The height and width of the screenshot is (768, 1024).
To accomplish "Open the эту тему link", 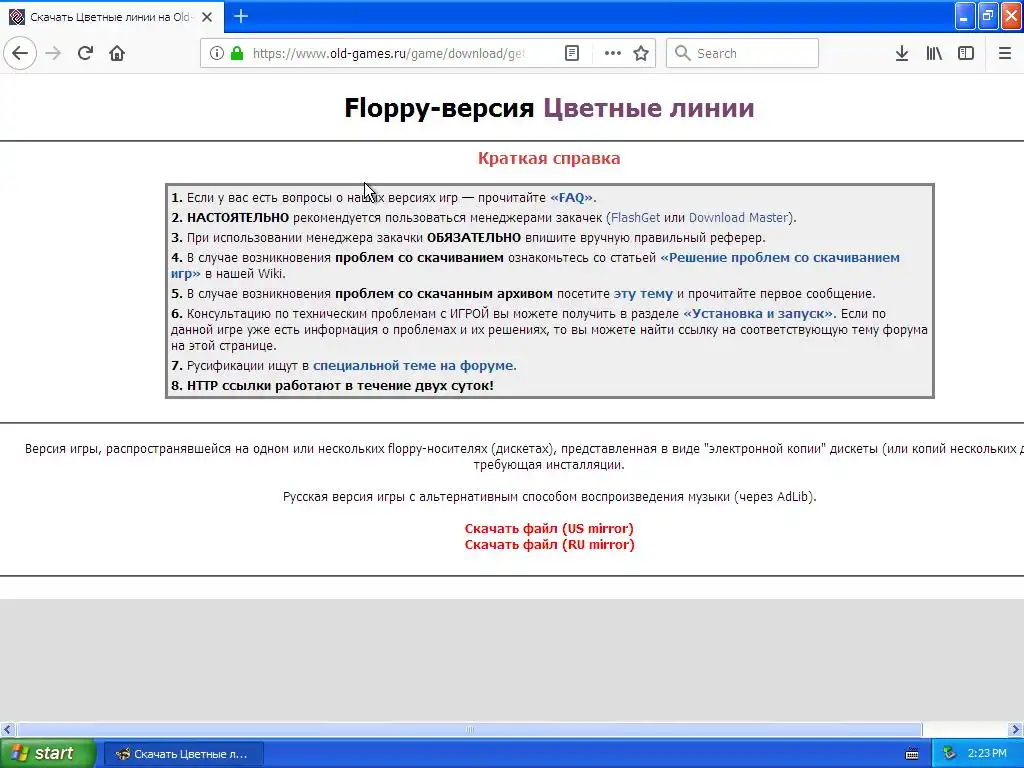I will (643, 293).
